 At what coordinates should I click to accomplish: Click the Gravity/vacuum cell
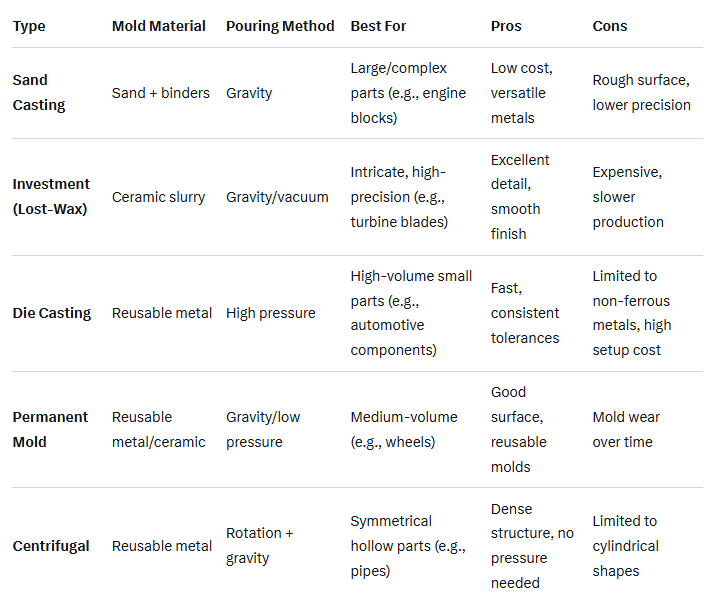[x=277, y=197]
